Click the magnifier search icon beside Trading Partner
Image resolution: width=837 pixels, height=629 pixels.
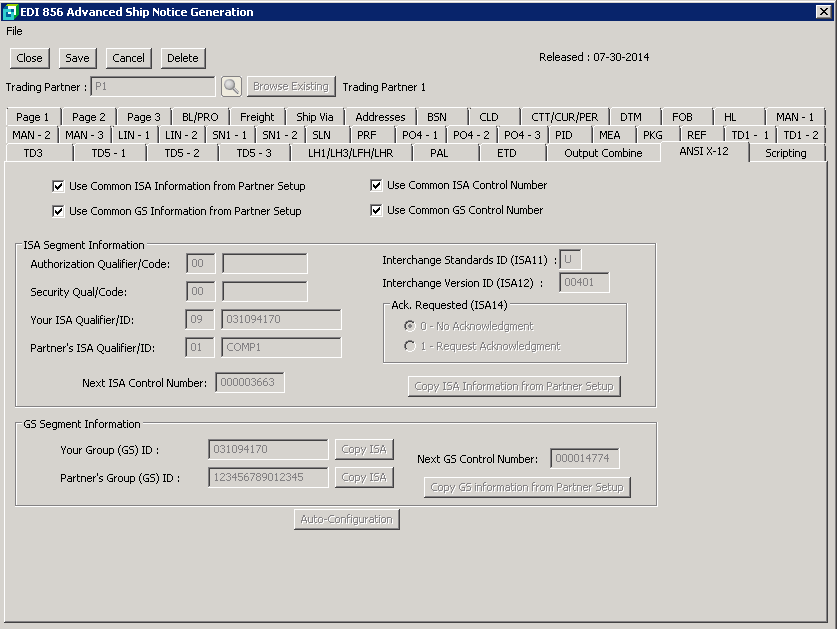point(231,87)
